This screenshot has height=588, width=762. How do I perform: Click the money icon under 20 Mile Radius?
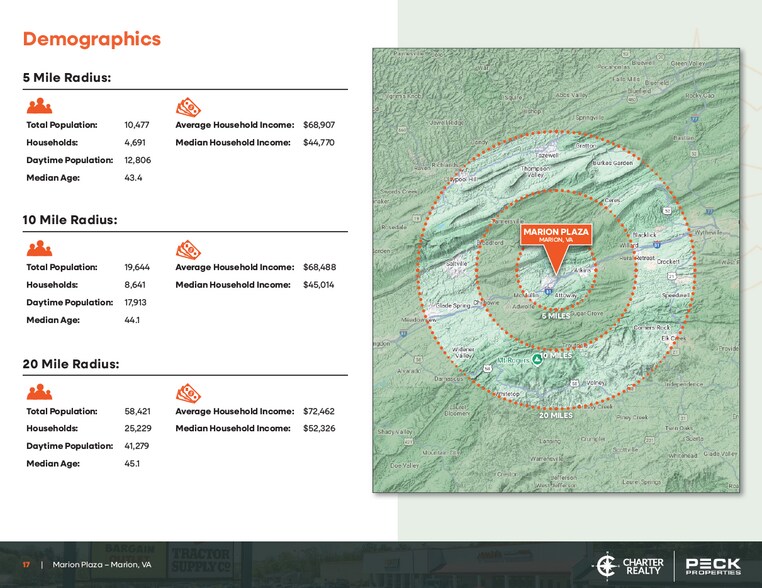(187, 393)
